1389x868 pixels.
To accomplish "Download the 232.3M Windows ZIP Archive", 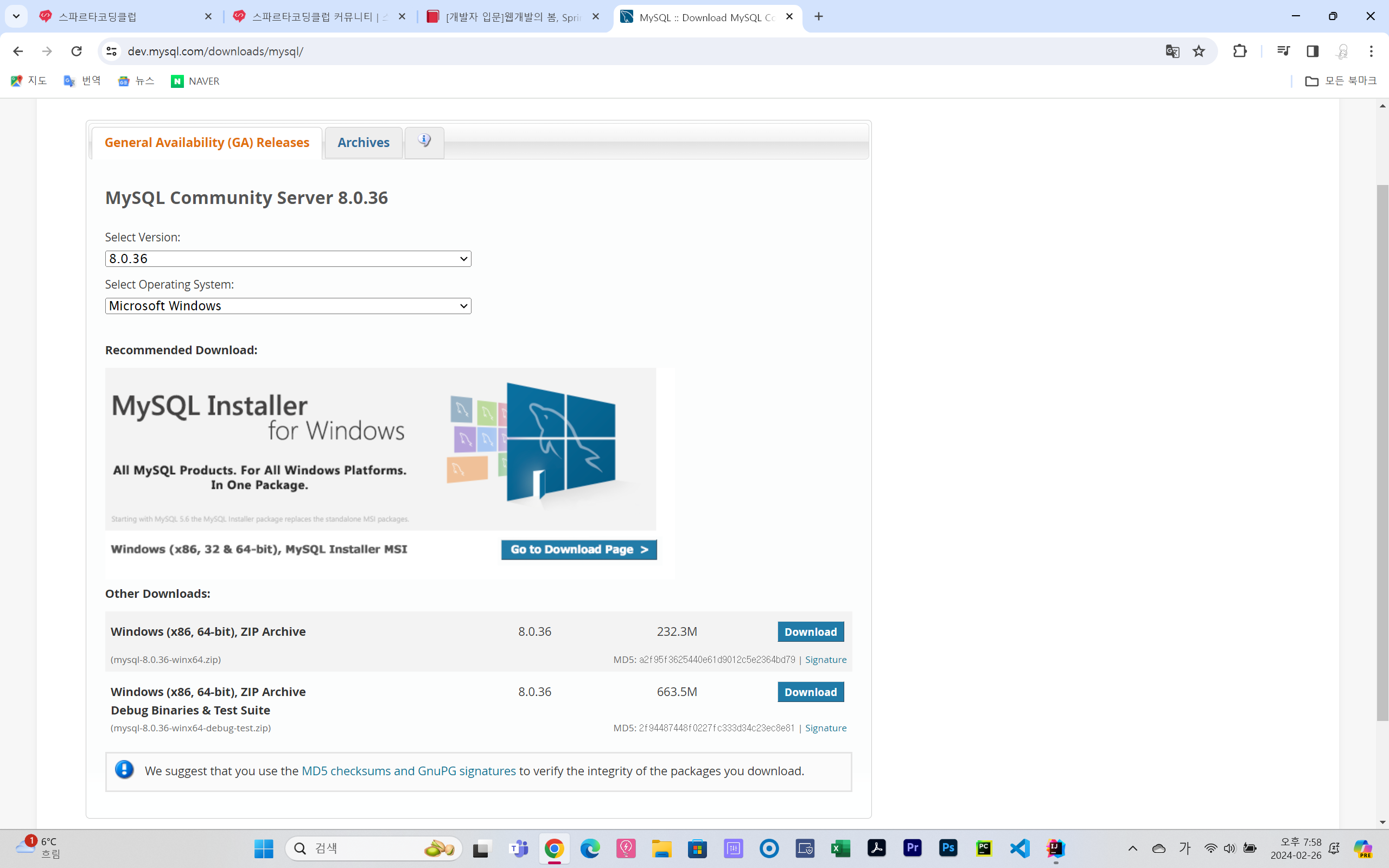I will click(811, 631).
